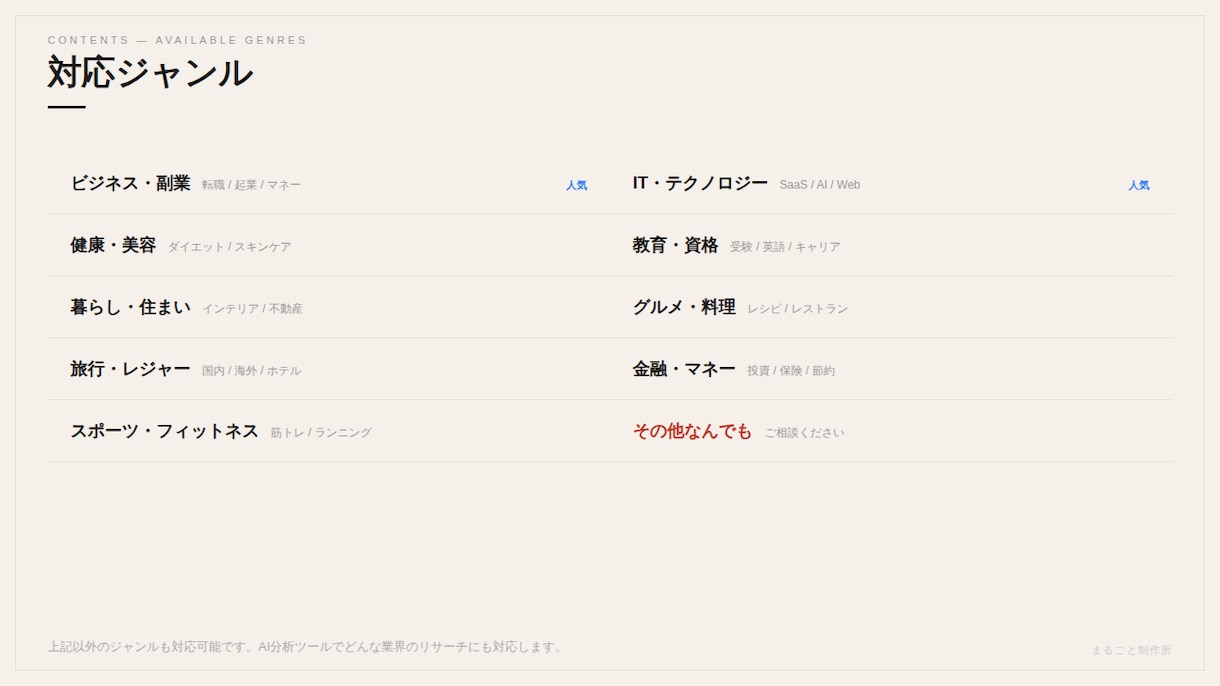The width and height of the screenshot is (1220, 686).
Task: Click the 対応ジャンル heading
Action: click(x=150, y=73)
